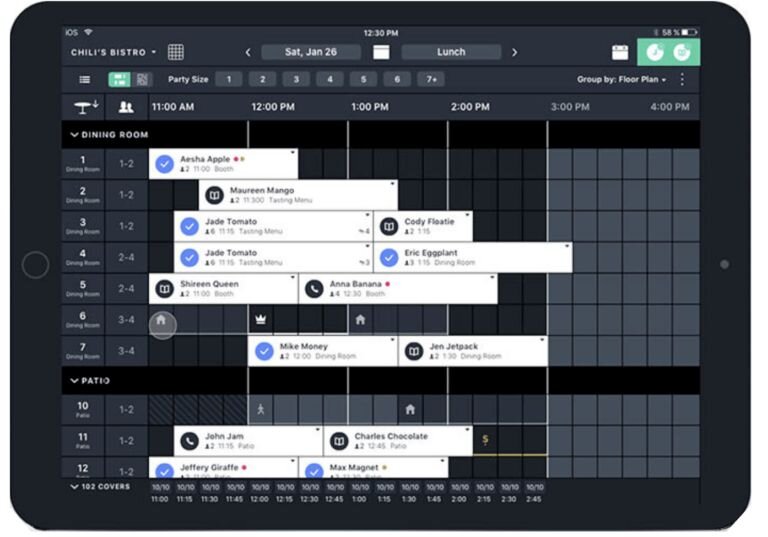Viewport: 768px width, 537px height.
Task: Toggle the checkmark on Eric Eggplant reservation
Action: (x=389, y=258)
